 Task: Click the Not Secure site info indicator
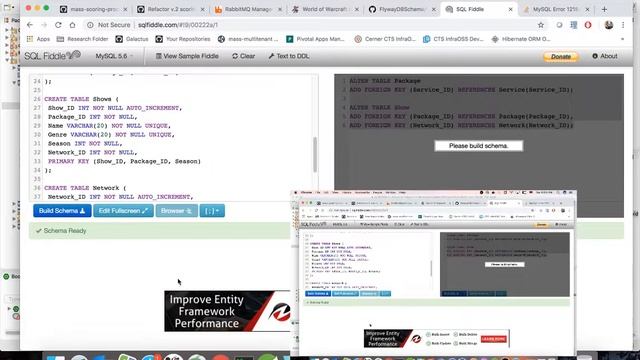click(x=109, y=25)
